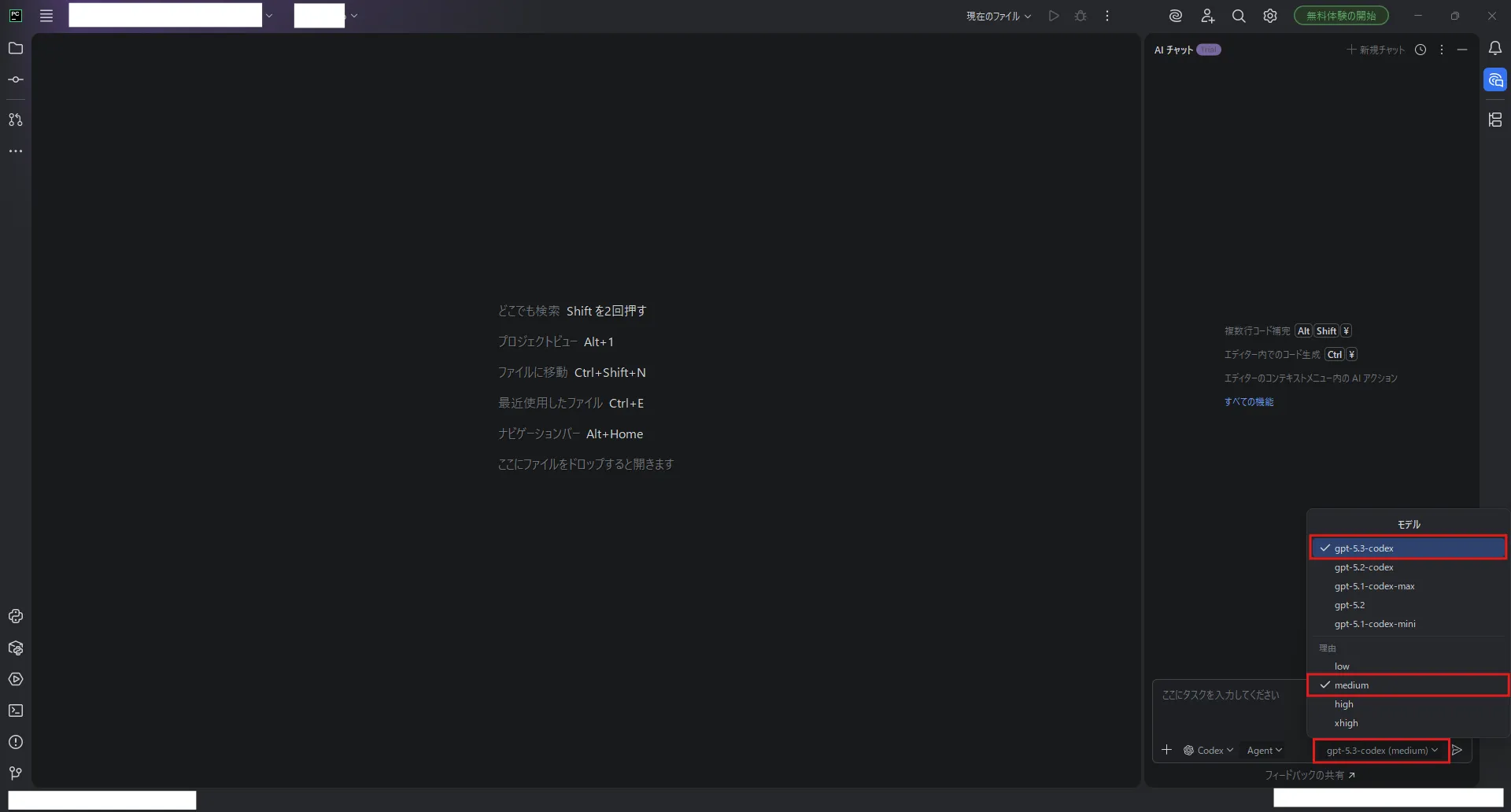Open the Agent mode dropdown
1511x812 pixels.
[1264, 751]
